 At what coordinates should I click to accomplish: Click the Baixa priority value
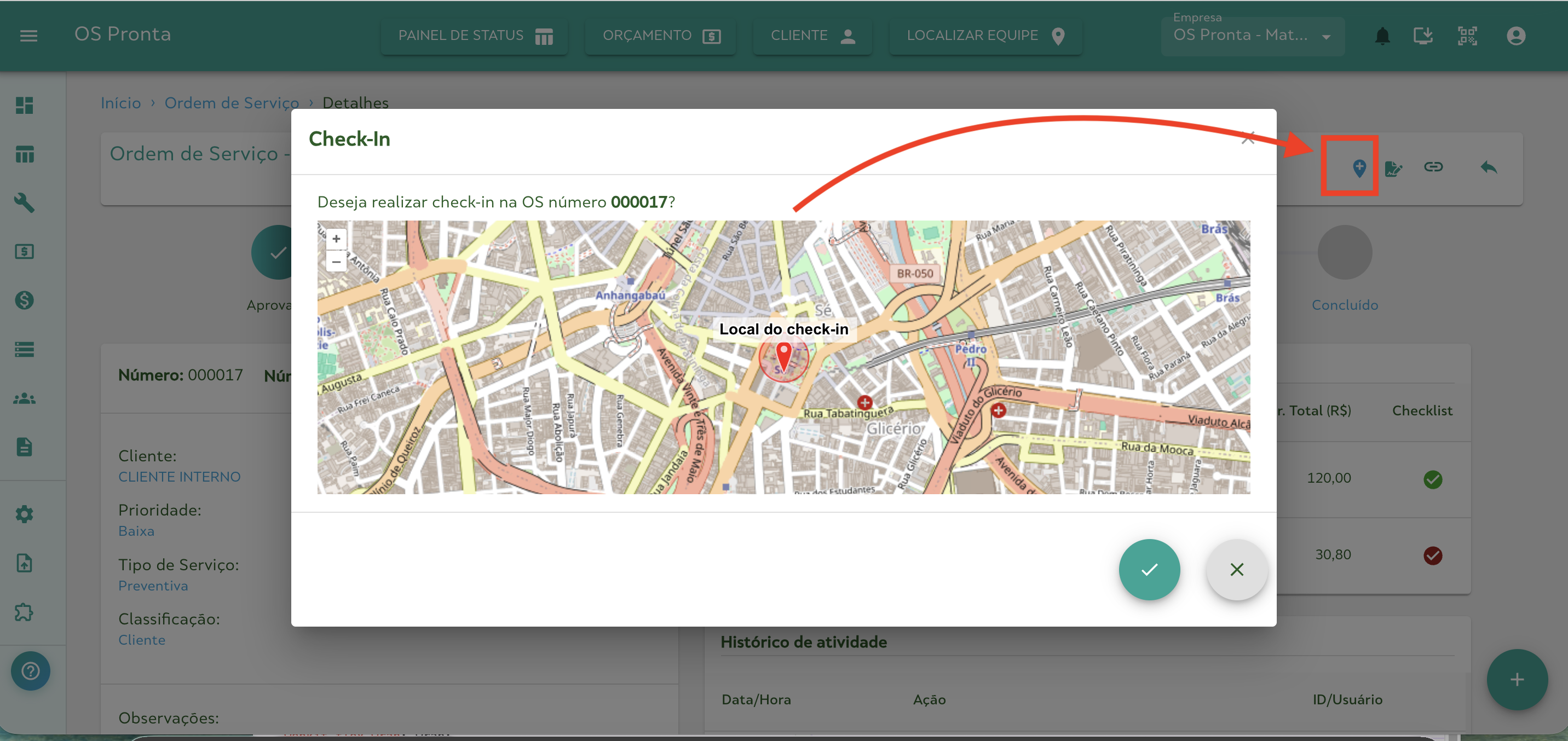pos(136,531)
